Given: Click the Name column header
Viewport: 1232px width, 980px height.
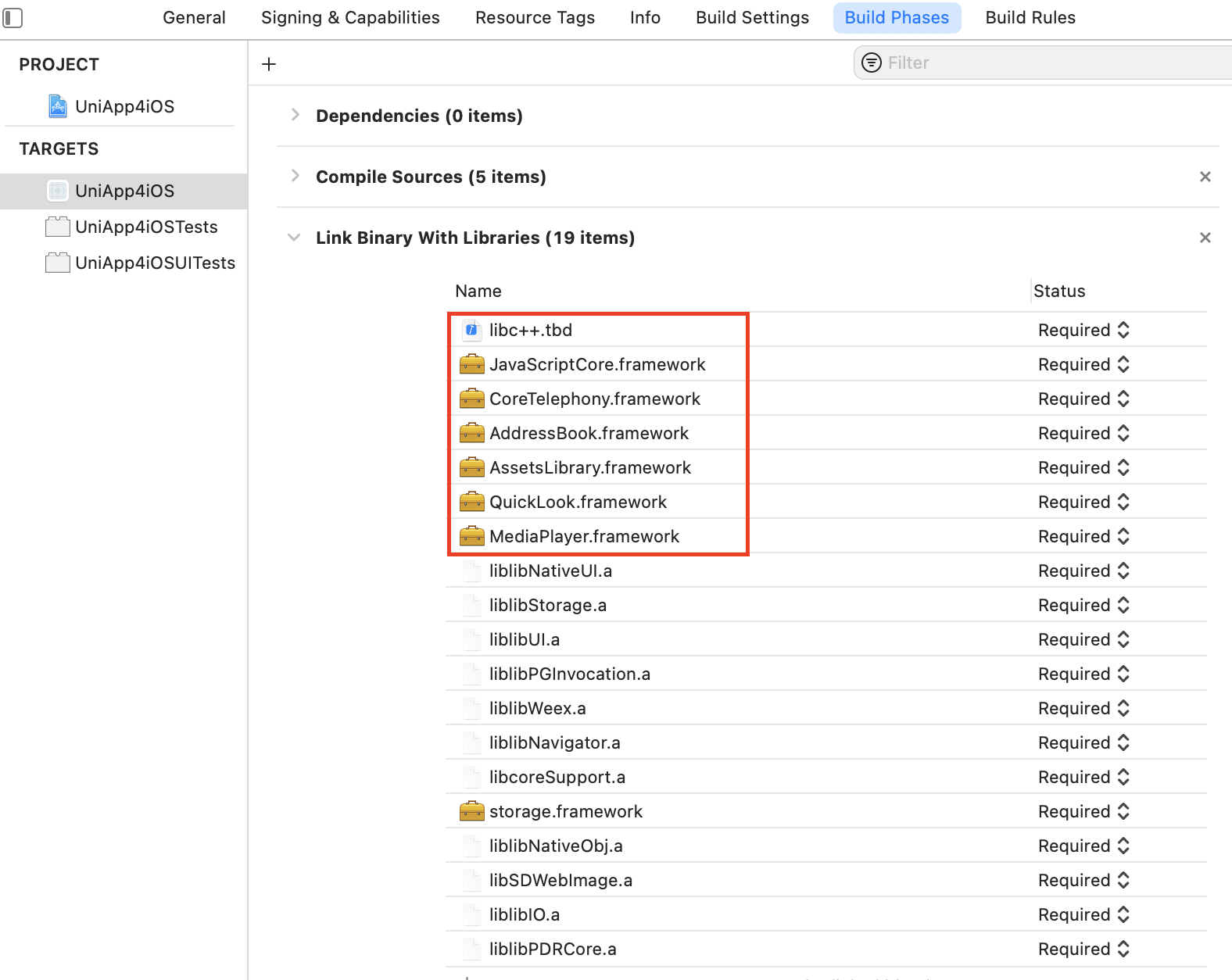Looking at the screenshot, I should (478, 291).
